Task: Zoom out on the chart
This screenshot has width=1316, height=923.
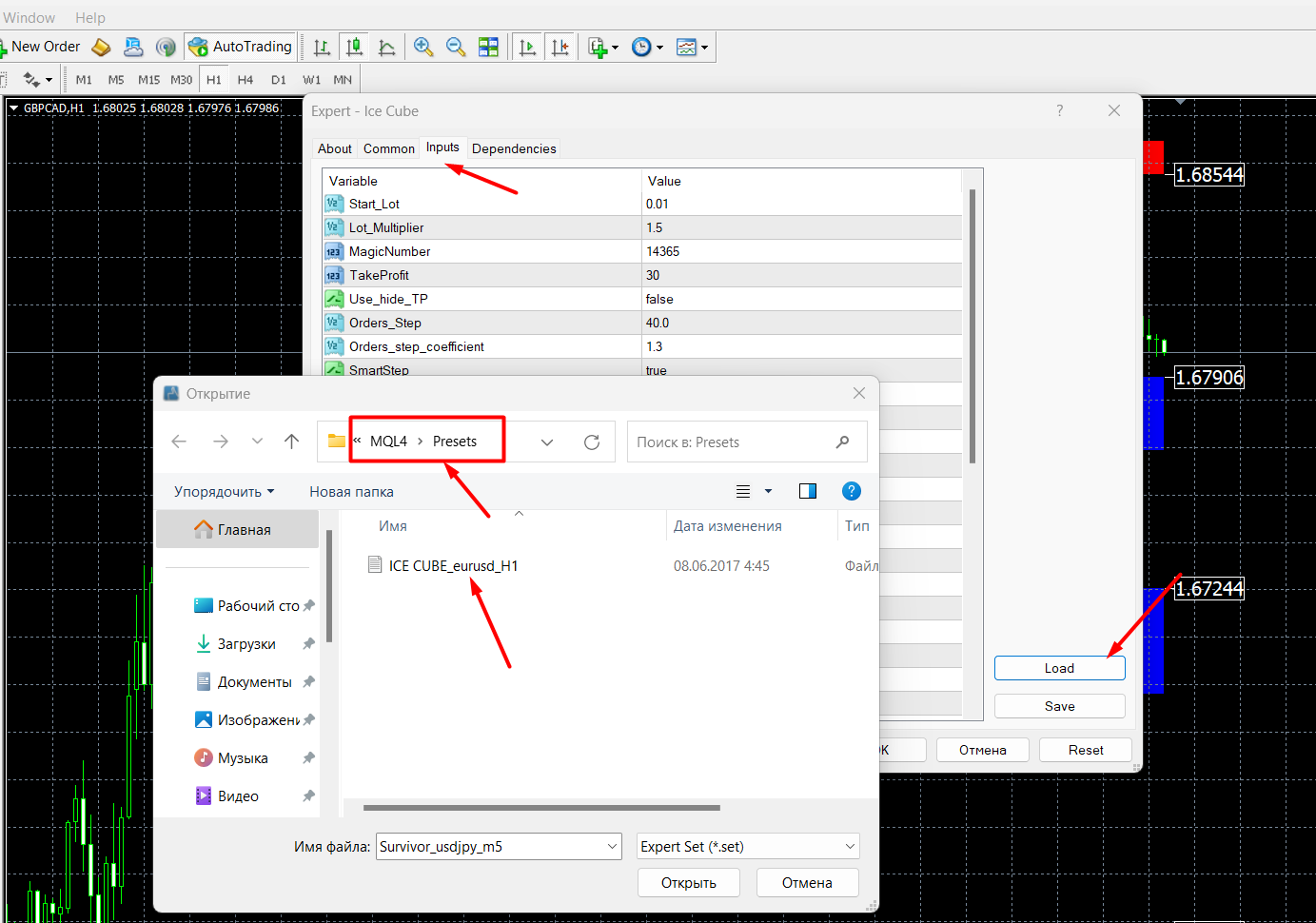Action: click(456, 47)
